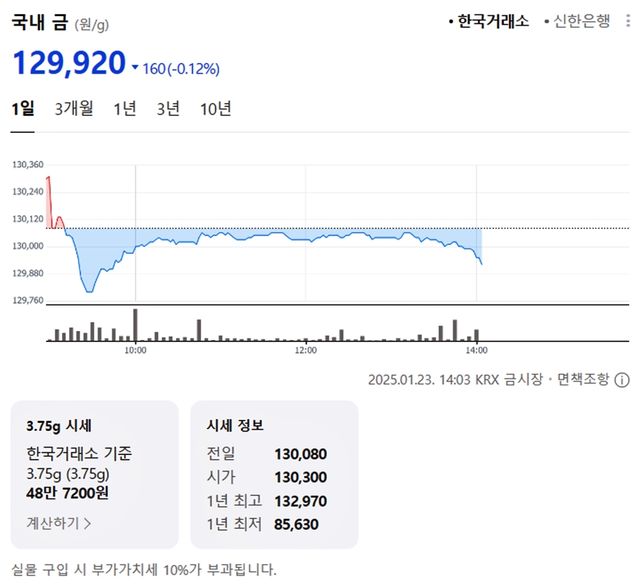
Task: Click the chevron arrow next to 계산하기
Action: click(x=87, y=522)
